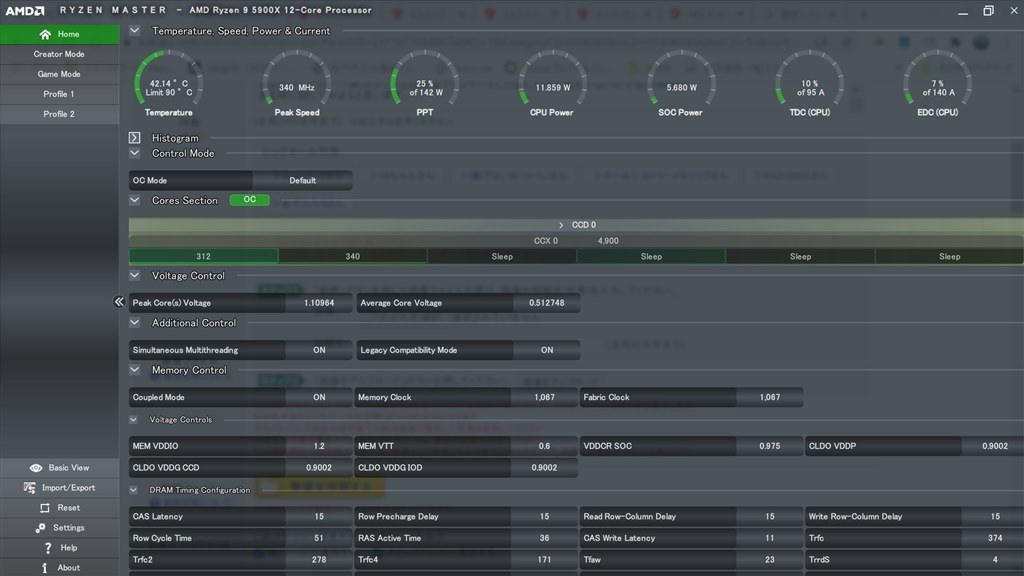1024x576 pixels.
Task: Select the Game Mode tab
Action: tap(59, 74)
